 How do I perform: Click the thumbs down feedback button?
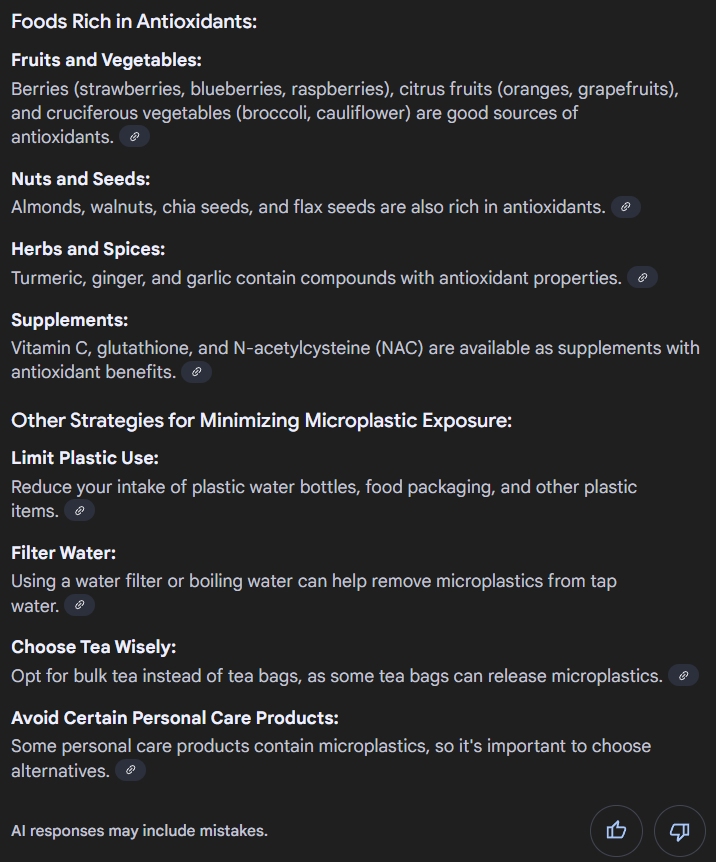(680, 830)
